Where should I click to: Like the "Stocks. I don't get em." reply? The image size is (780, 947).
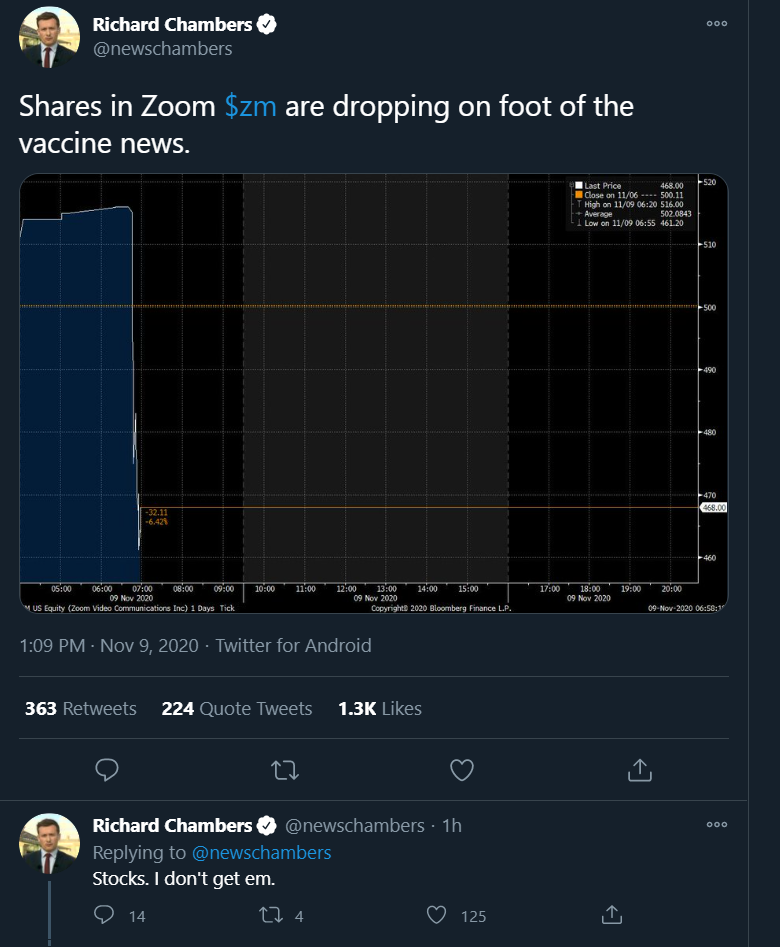[437, 915]
